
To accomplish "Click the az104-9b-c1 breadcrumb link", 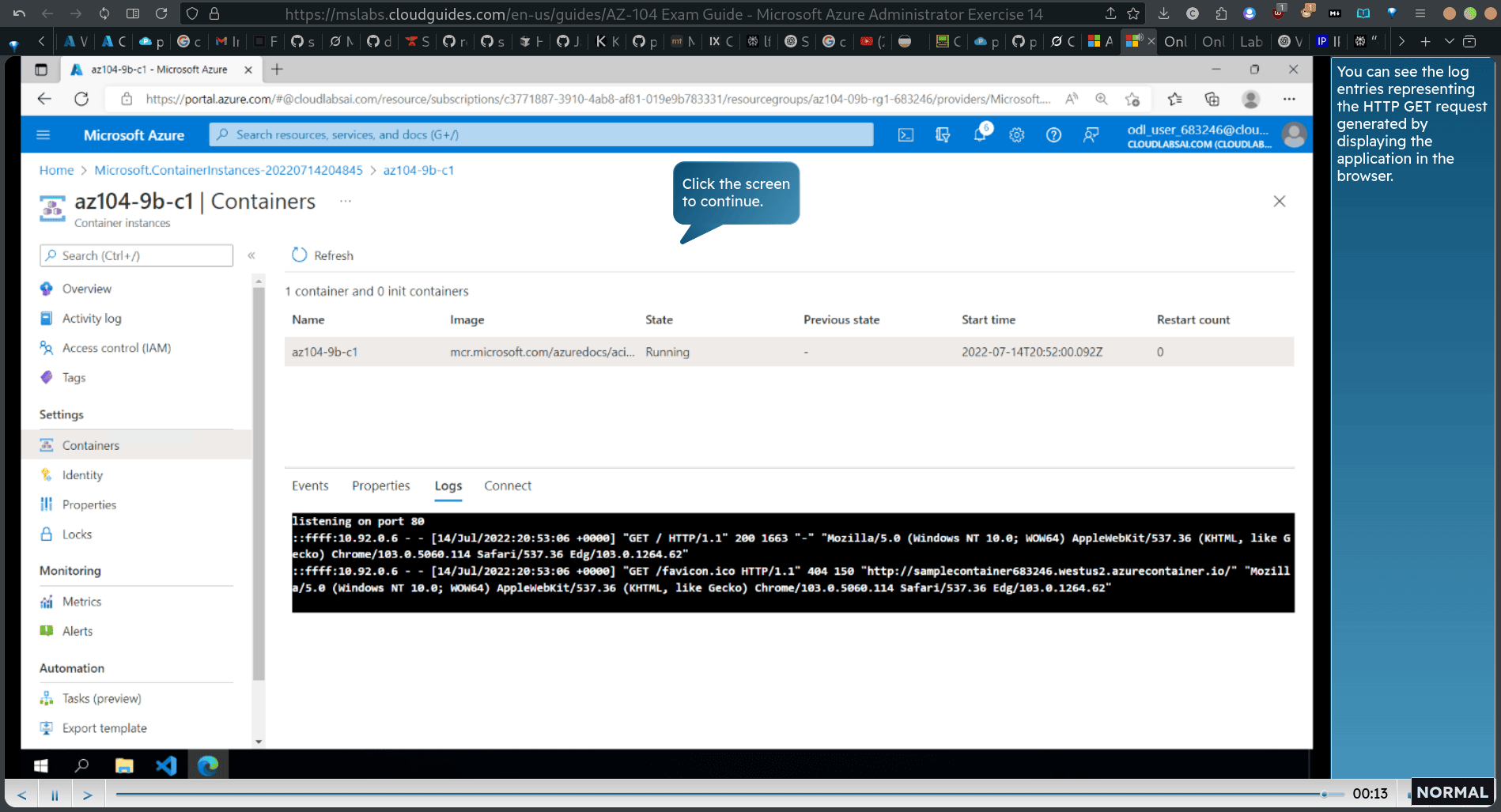I will pyautogui.click(x=418, y=170).
